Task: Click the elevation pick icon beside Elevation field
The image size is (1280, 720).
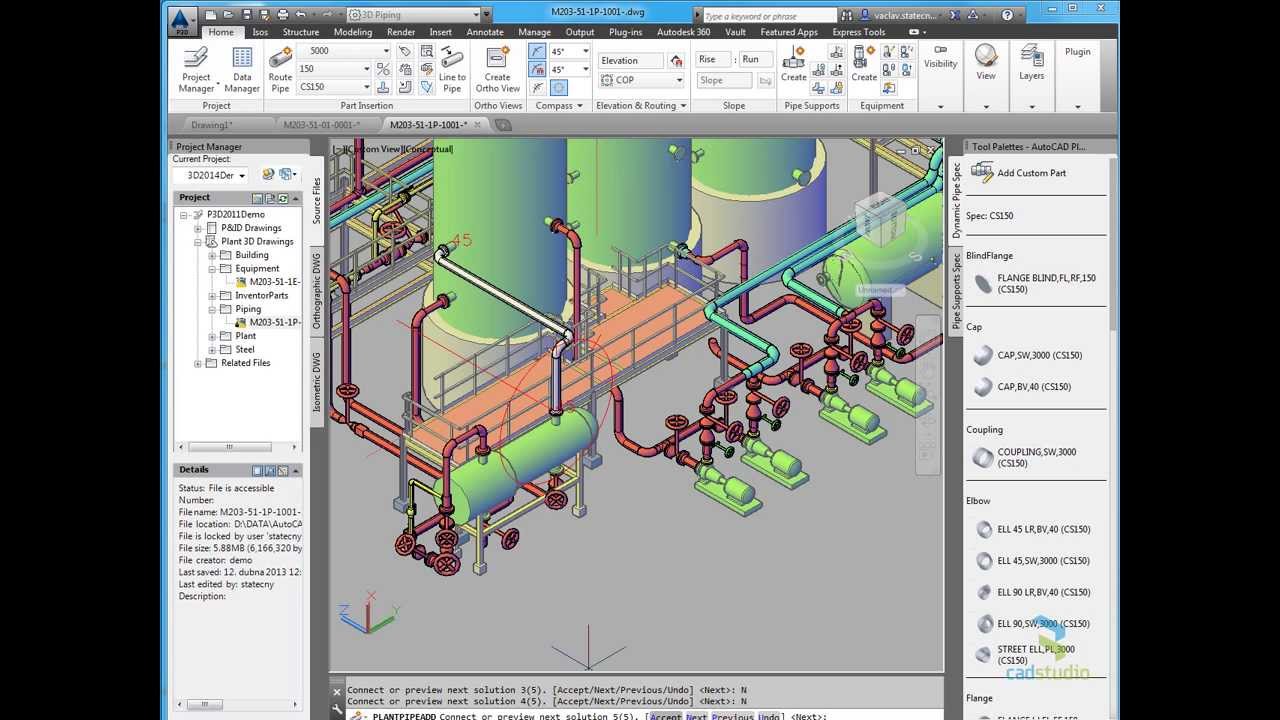Action: (675, 60)
